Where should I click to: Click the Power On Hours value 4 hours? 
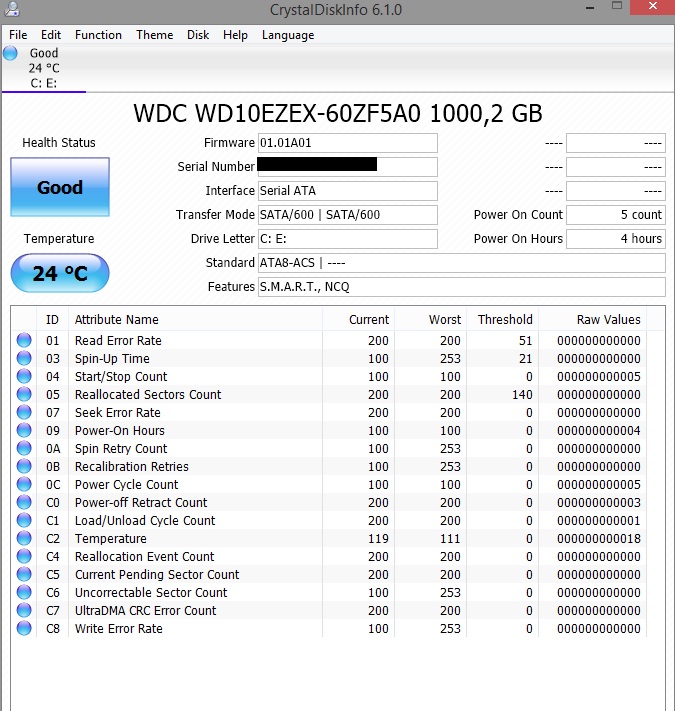coord(616,239)
